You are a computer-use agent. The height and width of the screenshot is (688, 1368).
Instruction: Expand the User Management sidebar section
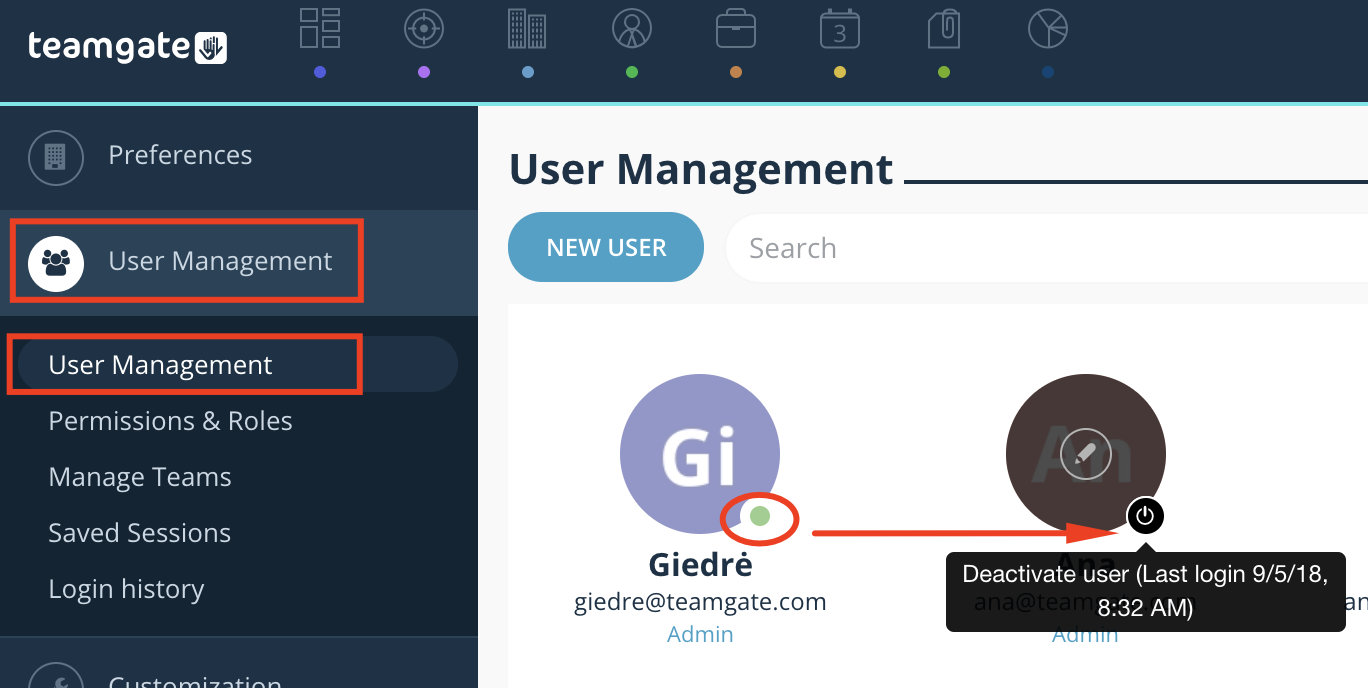(x=239, y=262)
